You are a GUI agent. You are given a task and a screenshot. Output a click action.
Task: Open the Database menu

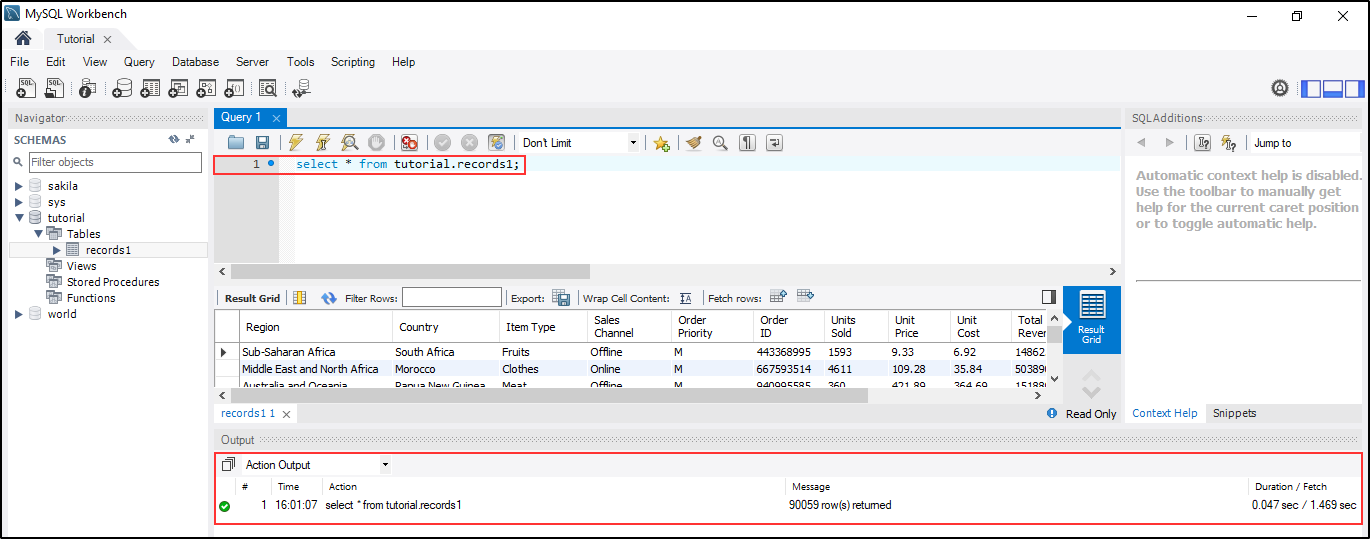point(195,62)
